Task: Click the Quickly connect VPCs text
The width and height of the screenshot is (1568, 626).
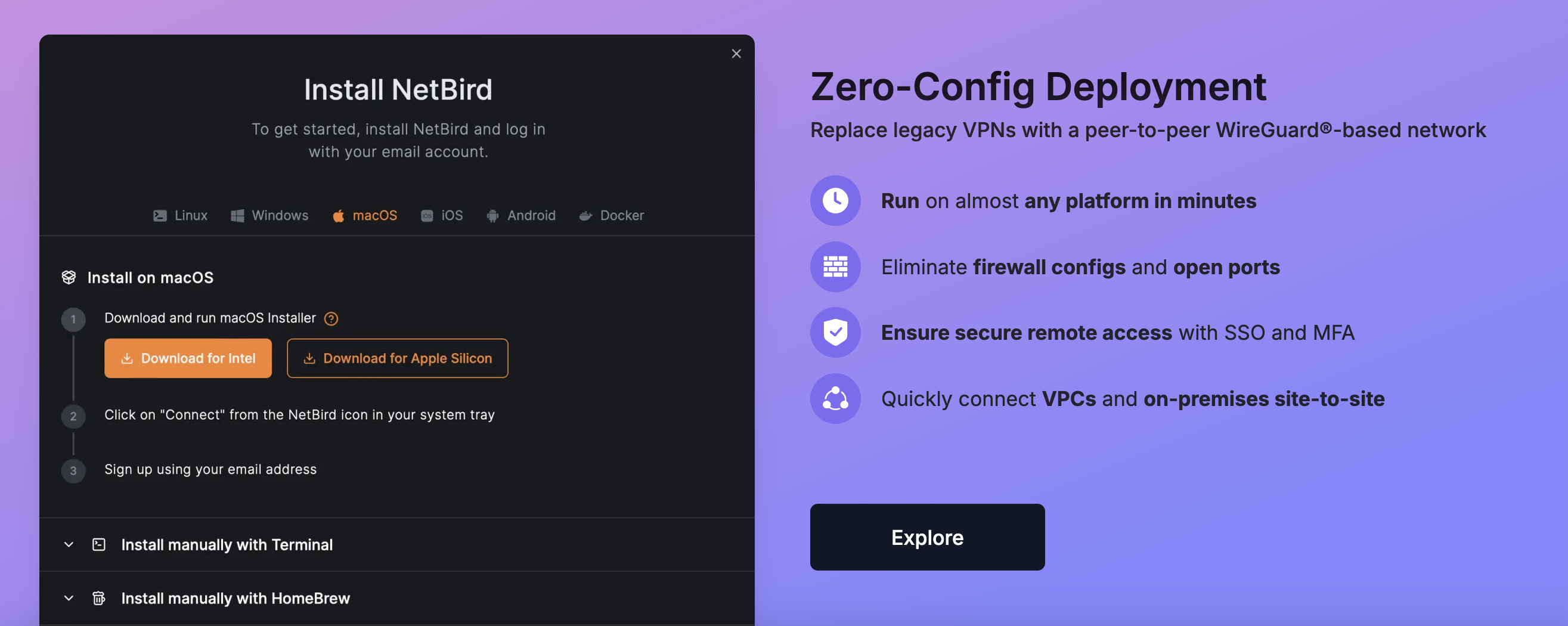Action: [x=1133, y=399]
